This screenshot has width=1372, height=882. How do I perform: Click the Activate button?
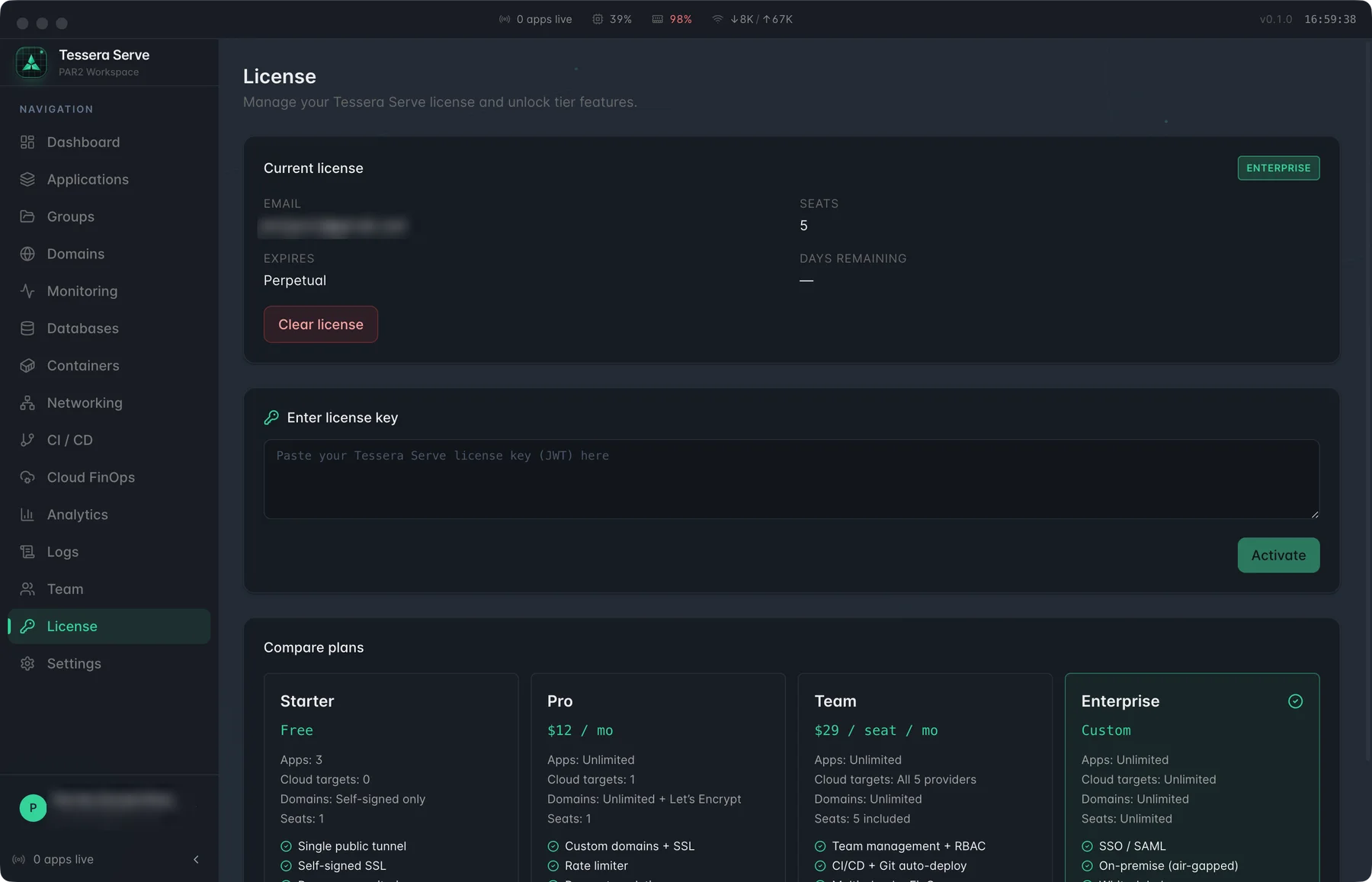tap(1278, 555)
